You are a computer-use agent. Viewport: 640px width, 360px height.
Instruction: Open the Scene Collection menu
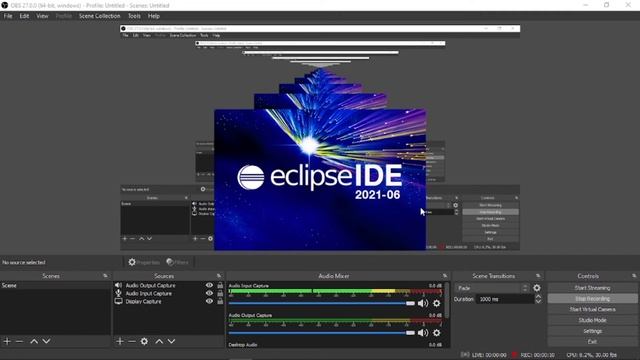[100, 16]
